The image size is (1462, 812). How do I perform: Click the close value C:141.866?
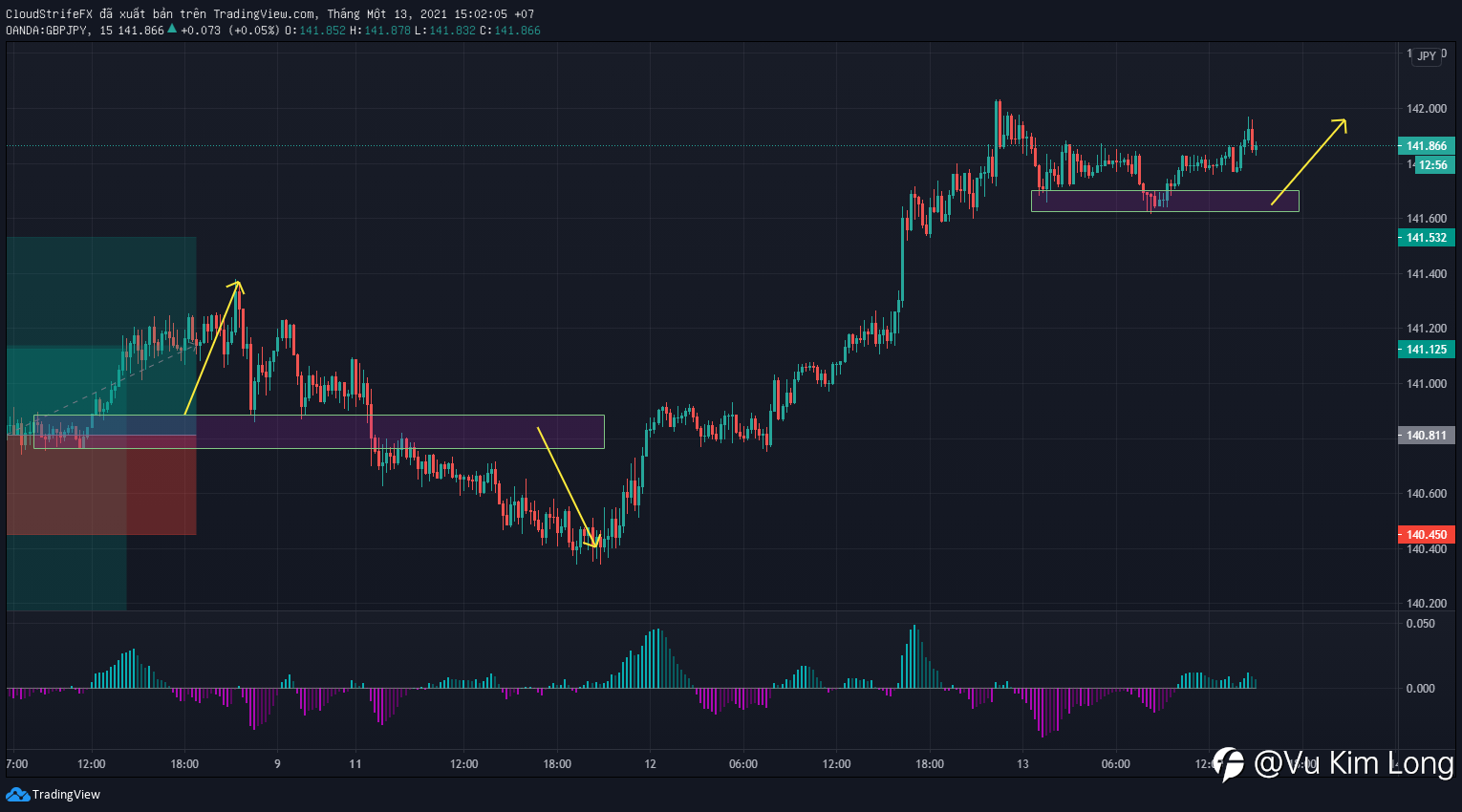(x=510, y=30)
